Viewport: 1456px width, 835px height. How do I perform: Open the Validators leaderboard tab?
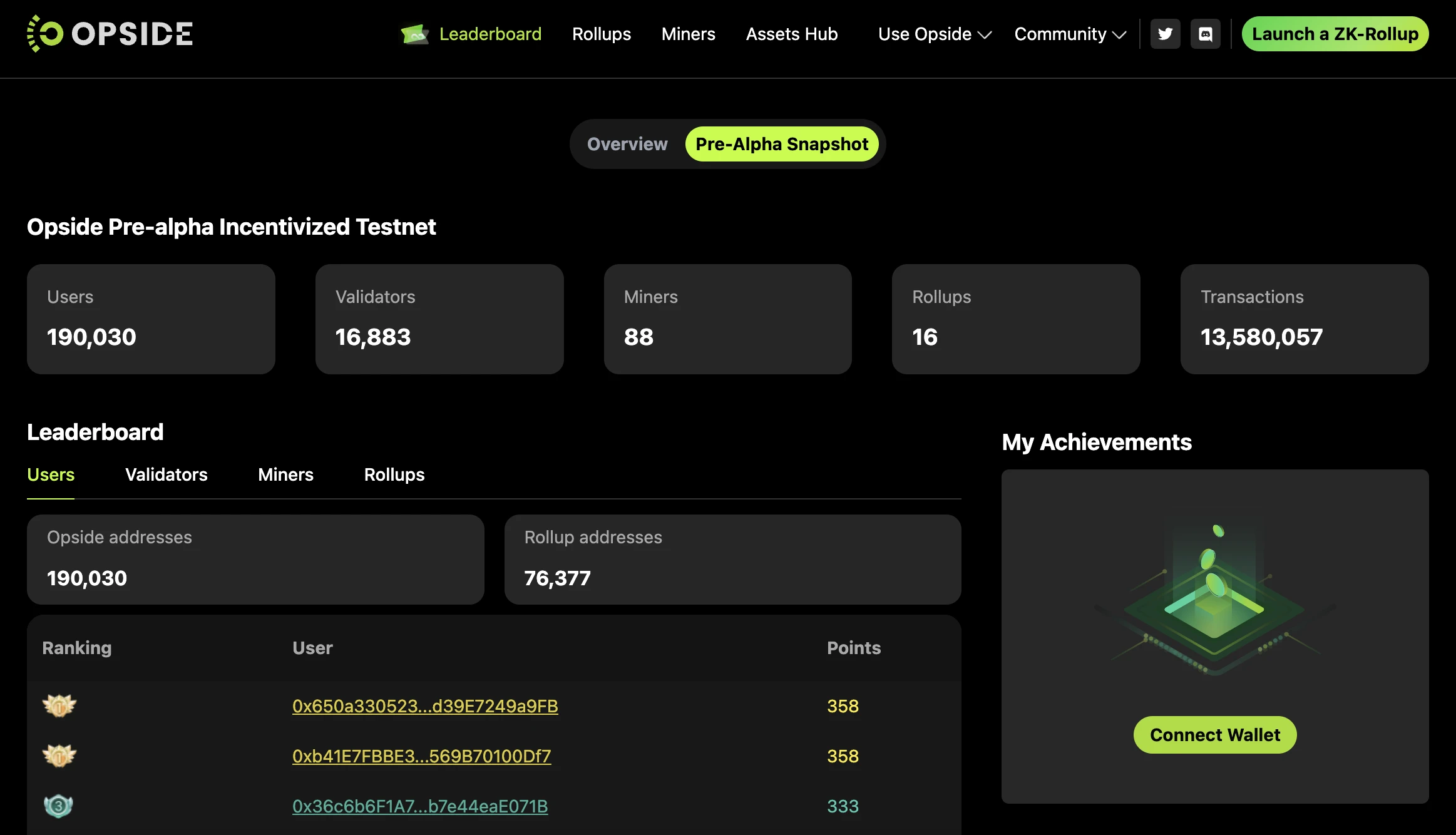(166, 474)
